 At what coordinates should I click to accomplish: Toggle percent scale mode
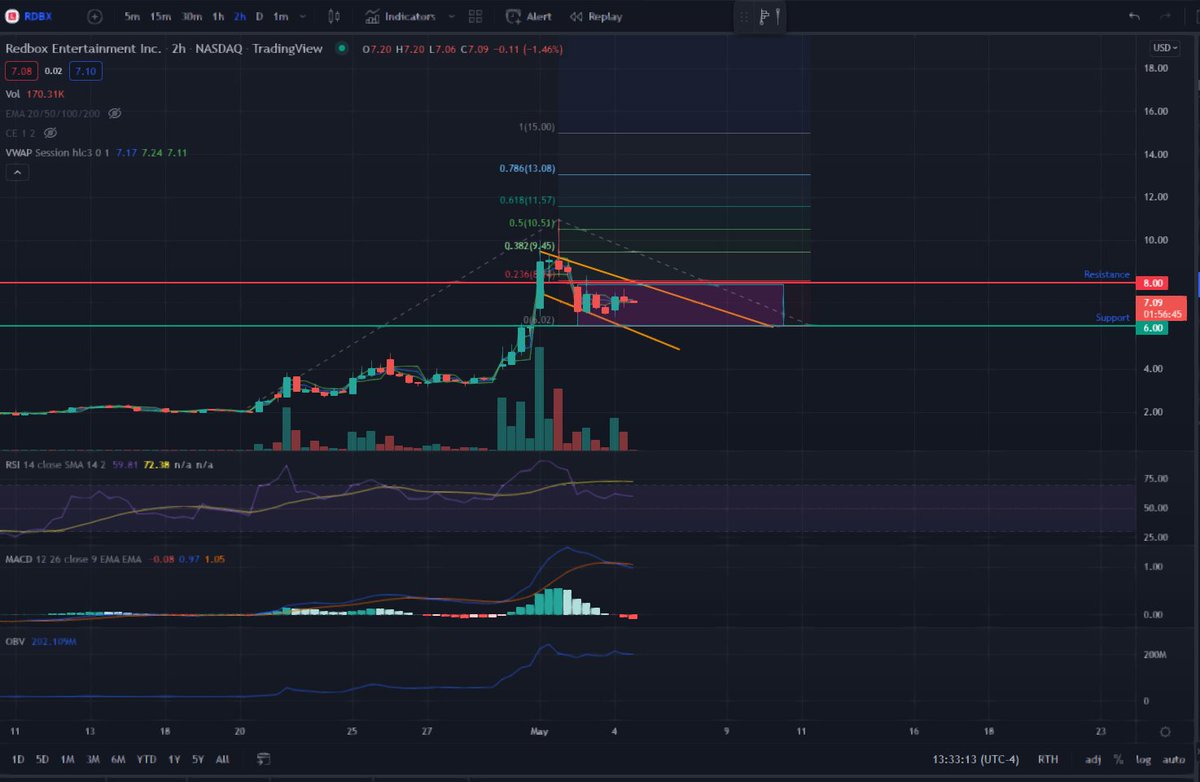[1118, 760]
